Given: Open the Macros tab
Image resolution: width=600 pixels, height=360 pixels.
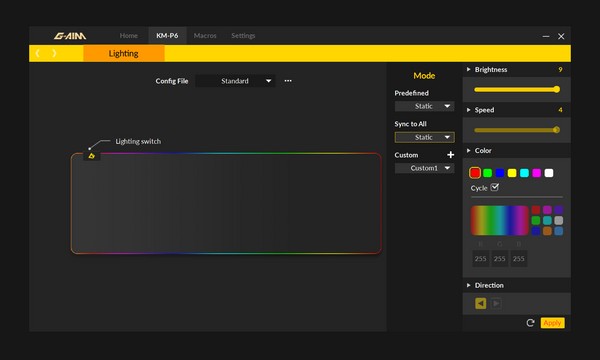Looking at the screenshot, I should [205, 36].
